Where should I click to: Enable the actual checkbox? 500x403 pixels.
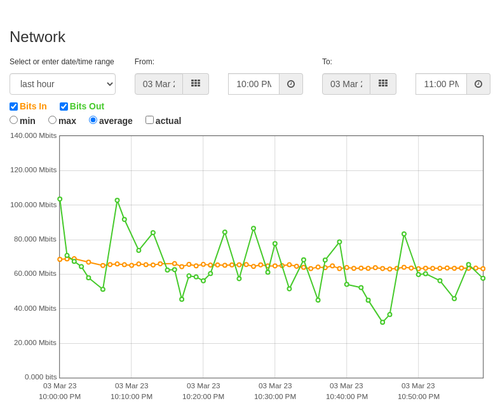click(x=149, y=120)
